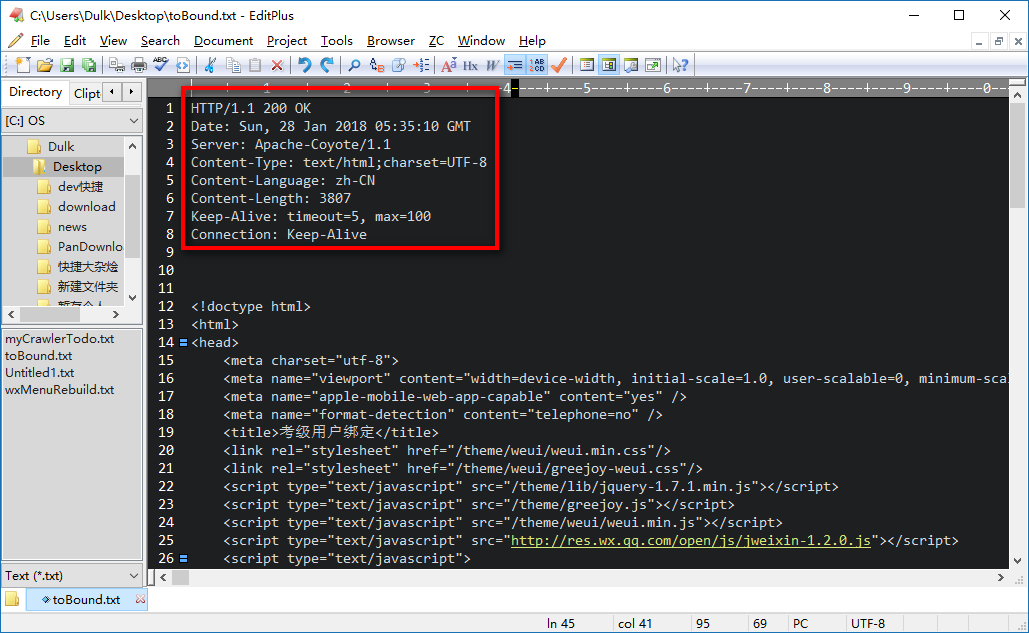Click the context Help arrow icon
Screen dimensions: 1029x633
pos(681,65)
